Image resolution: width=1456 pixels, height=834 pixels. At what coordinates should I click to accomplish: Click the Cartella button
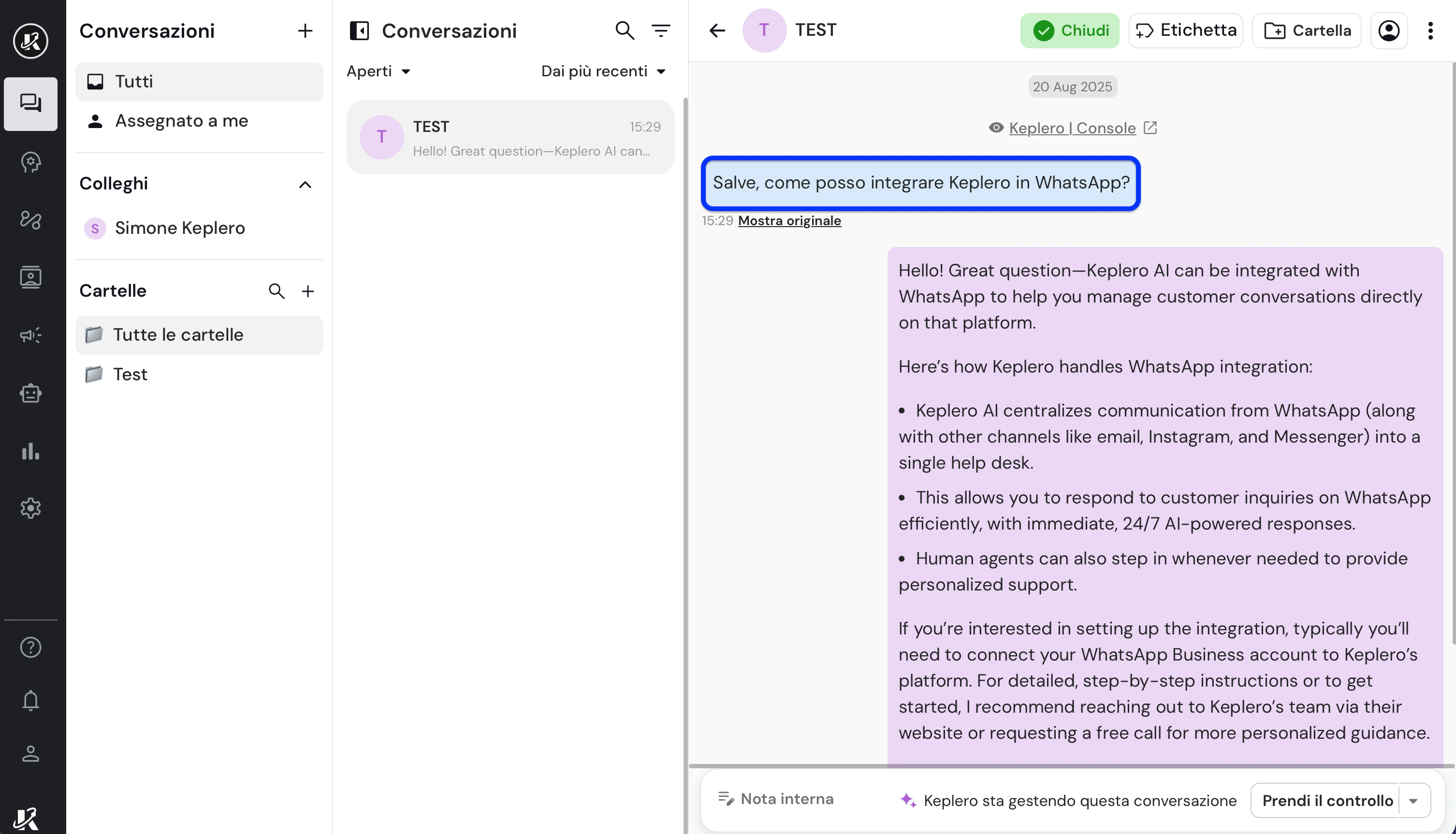click(1307, 30)
